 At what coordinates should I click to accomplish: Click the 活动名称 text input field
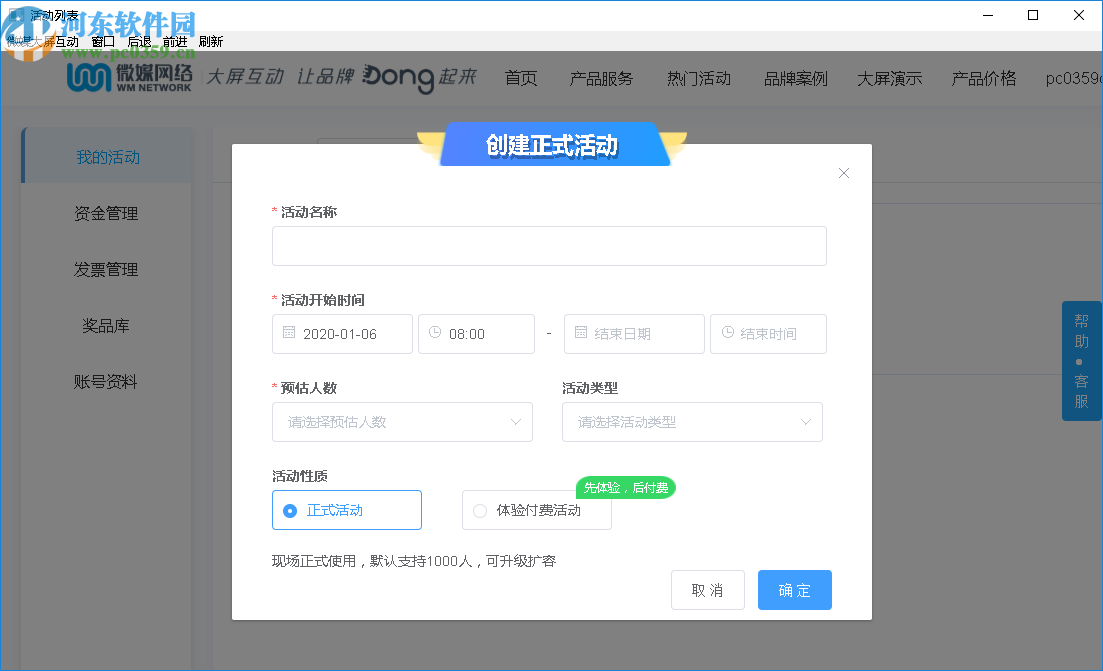tap(549, 246)
